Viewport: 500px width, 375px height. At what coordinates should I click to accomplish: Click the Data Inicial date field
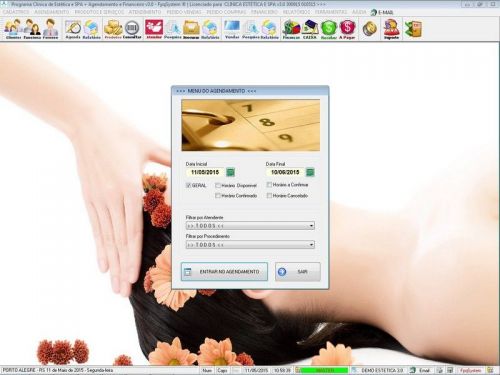click(205, 172)
